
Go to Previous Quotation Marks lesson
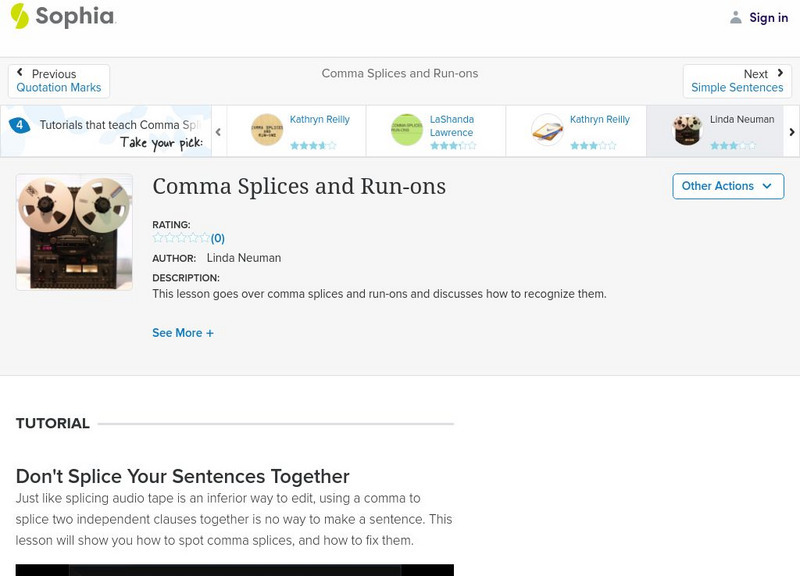click(59, 81)
